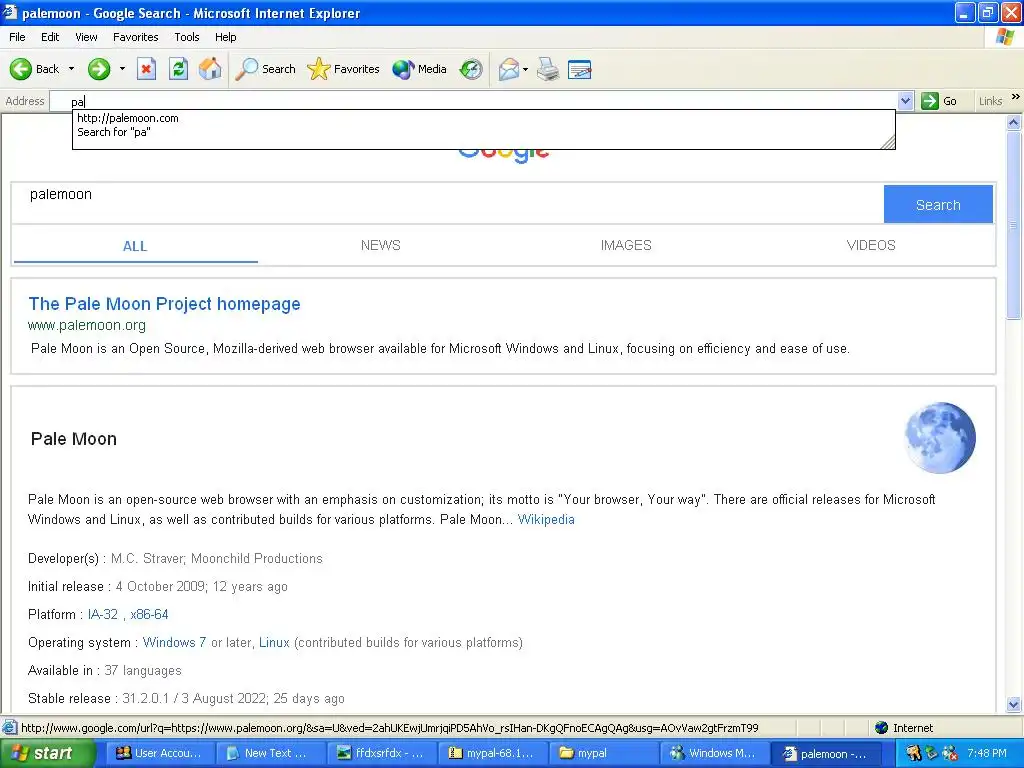Switch to mypal-68.1 archive taskbar button
The image size is (1024, 768).
coord(493,754)
